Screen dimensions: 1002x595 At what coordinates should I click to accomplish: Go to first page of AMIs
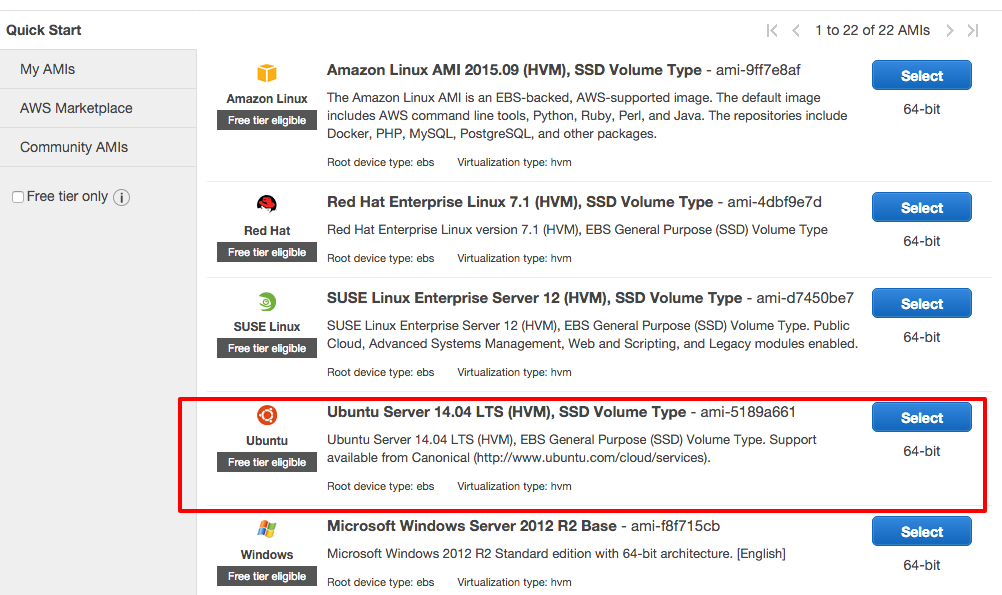(x=772, y=30)
